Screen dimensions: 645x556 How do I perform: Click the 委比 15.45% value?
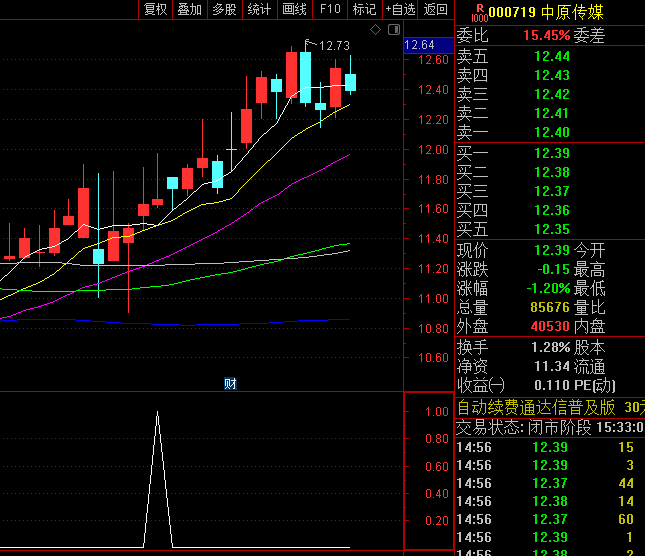pyautogui.click(x=547, y=35)
